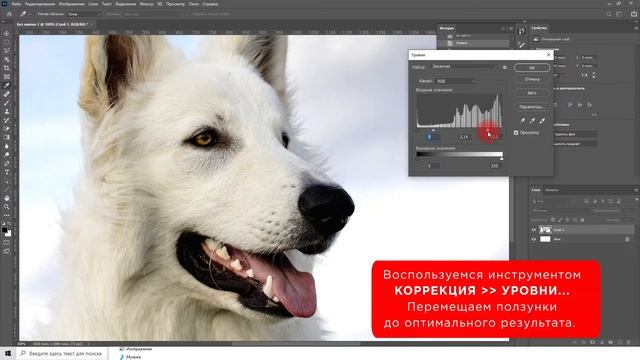Click the Авто button

click(x=532, y=93)
